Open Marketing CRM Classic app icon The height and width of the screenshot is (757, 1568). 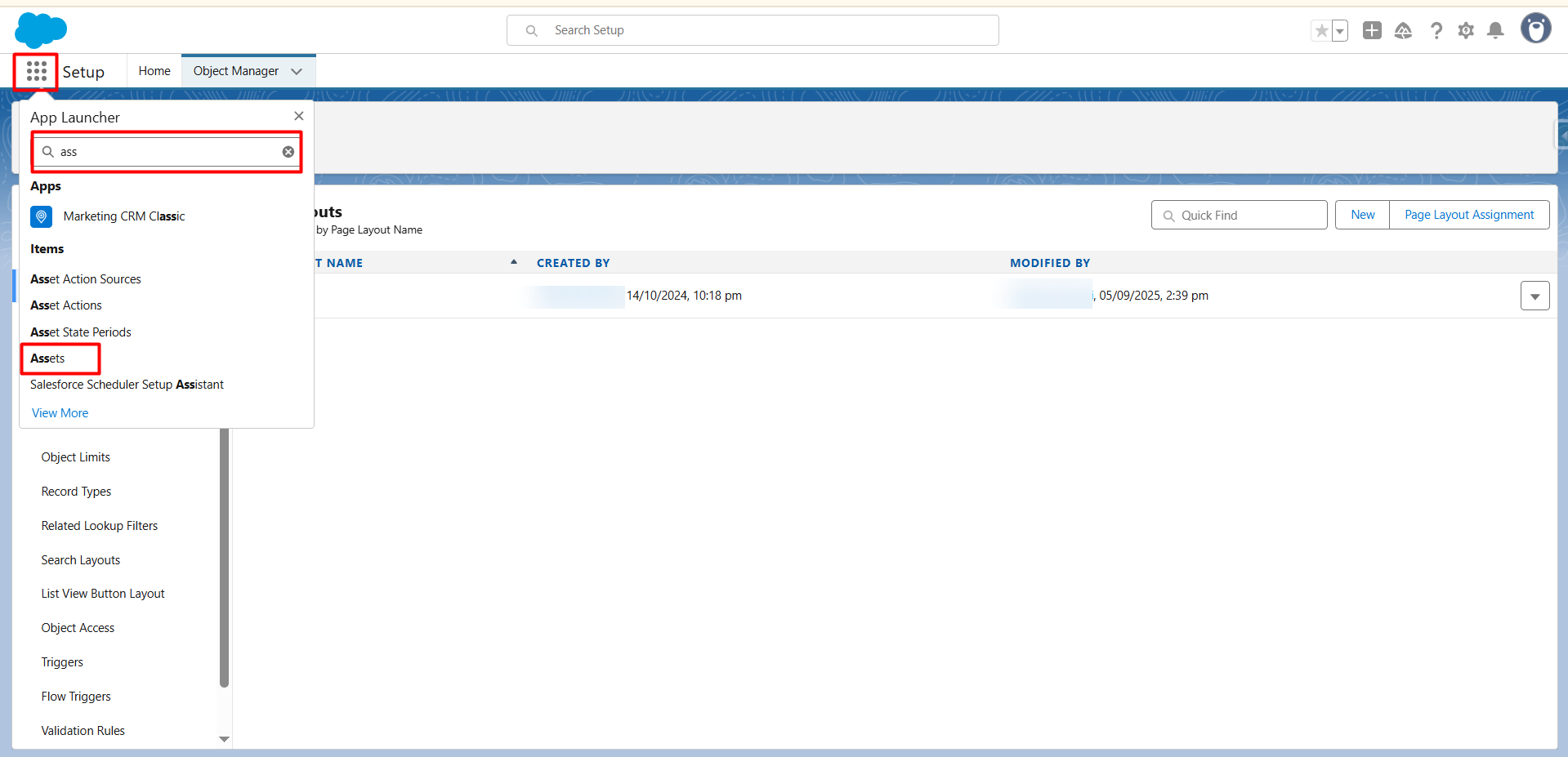pos(42,216)
